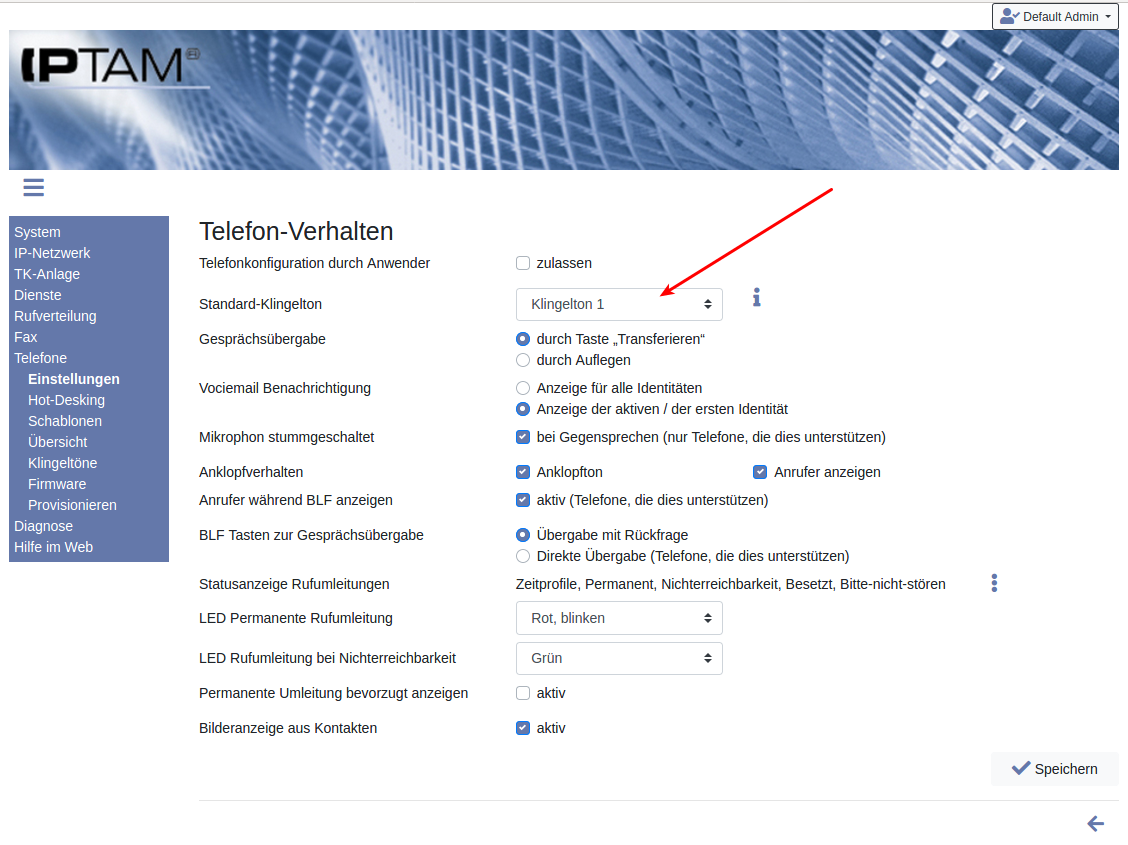This screenshot has width=1128, height=845.
Task: Expand the LED Permanente Rufumleitung dropdown
Action: (619, 618)
